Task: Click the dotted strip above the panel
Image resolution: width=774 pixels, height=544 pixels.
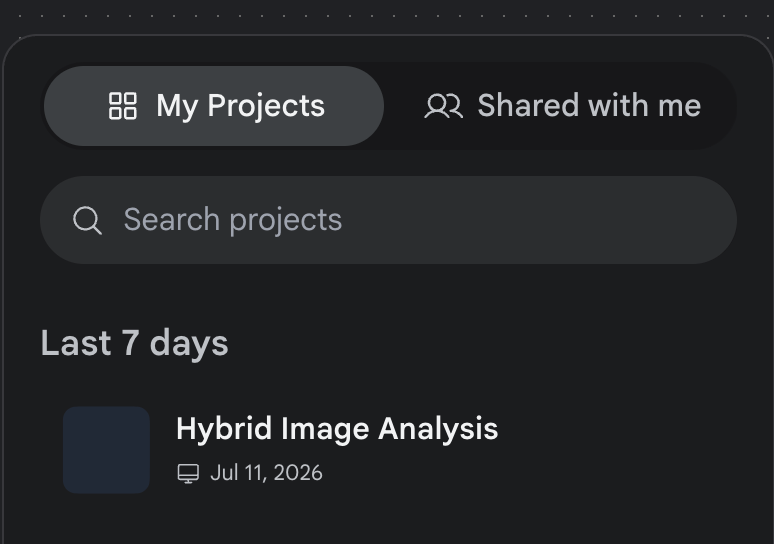Action: click(x=387, y=16)
